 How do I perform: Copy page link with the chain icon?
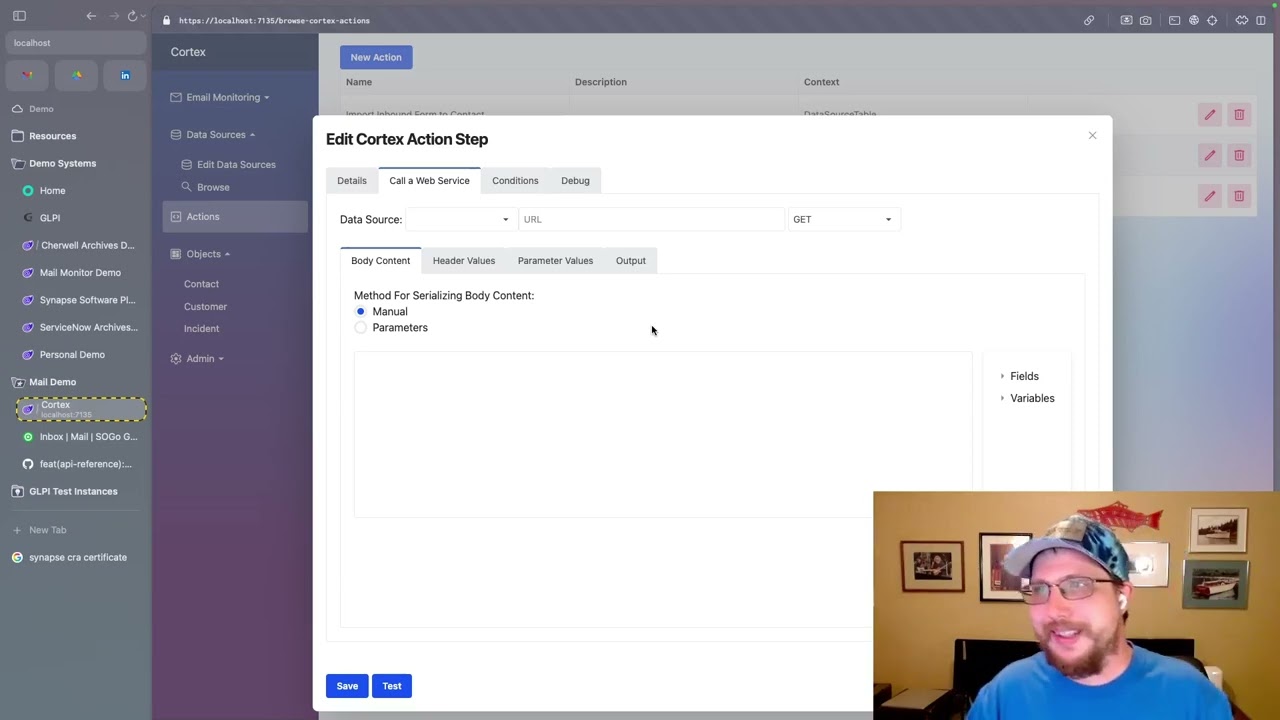(1089, 20)
